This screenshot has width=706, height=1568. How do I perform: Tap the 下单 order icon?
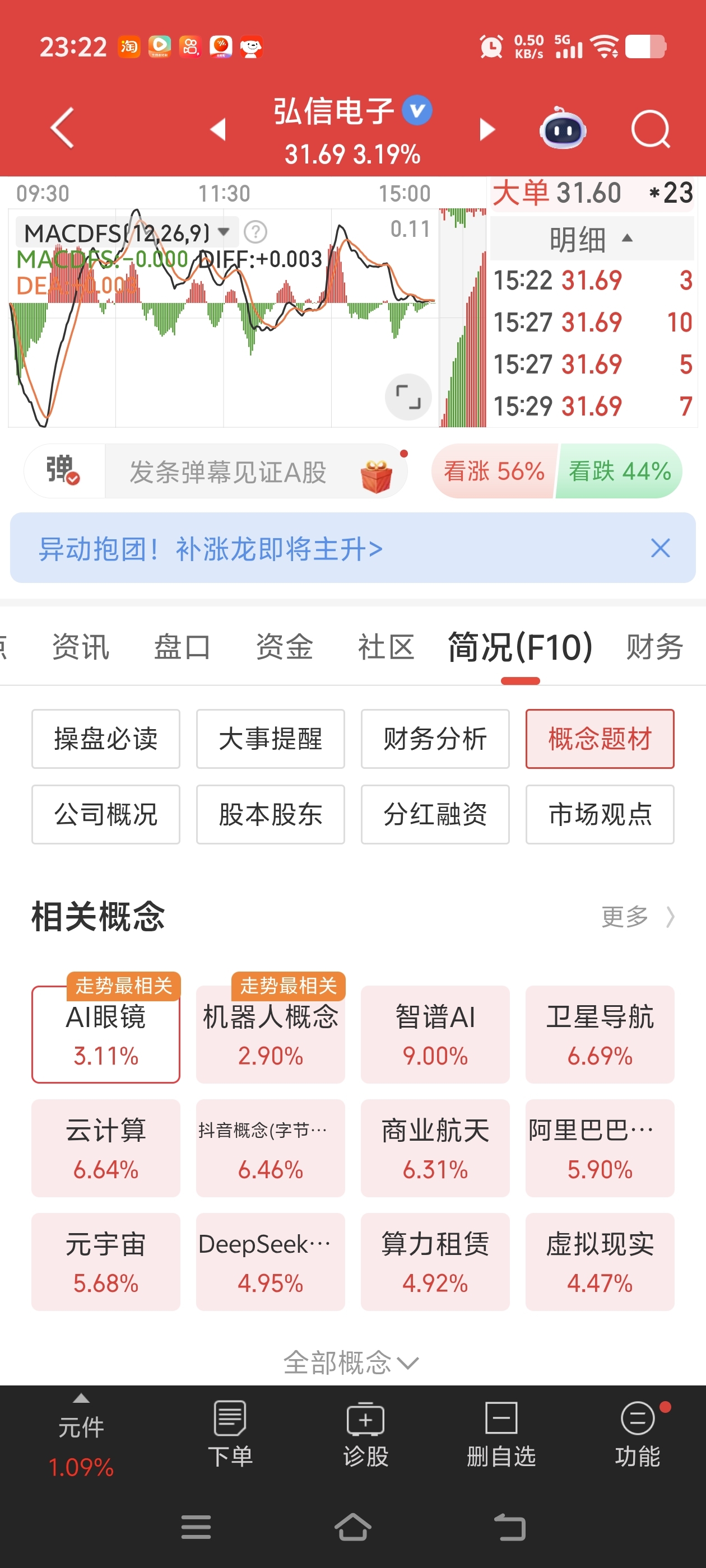(x=230, y=1434)
